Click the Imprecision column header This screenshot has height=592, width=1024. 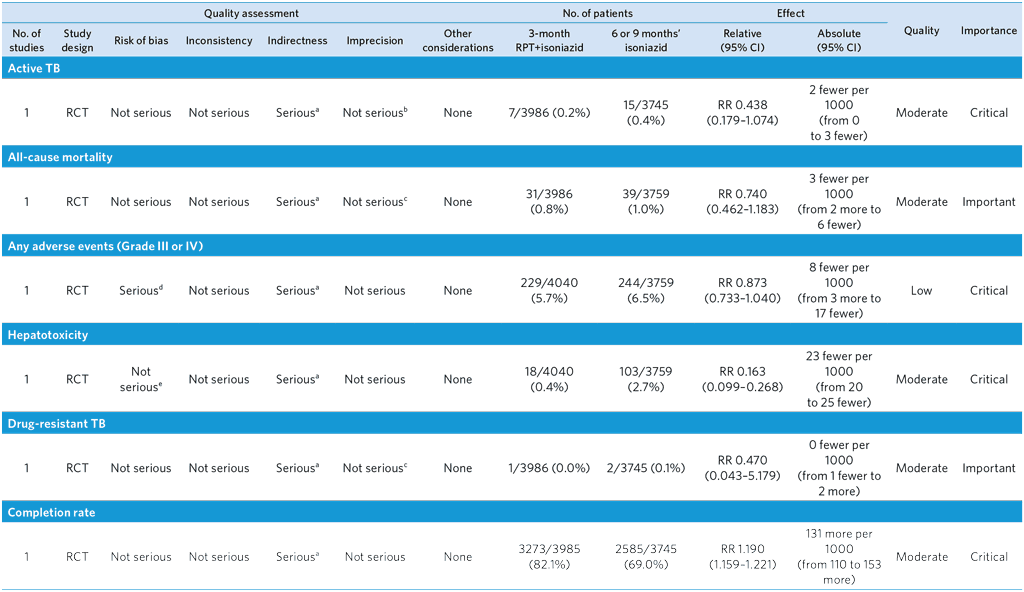point(375,41)
